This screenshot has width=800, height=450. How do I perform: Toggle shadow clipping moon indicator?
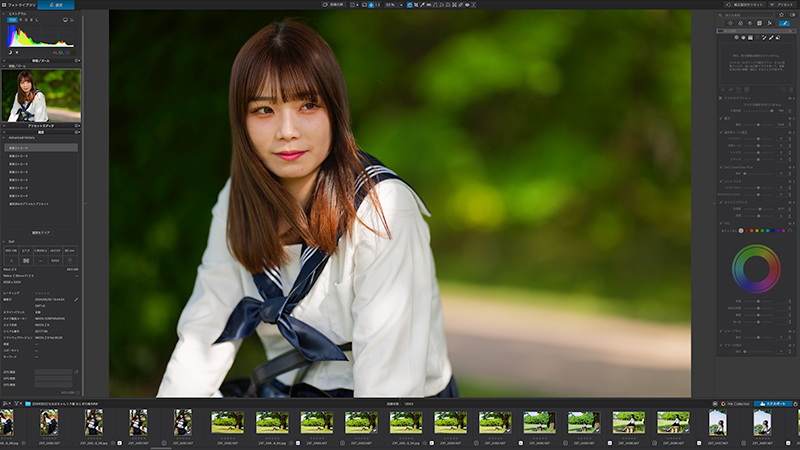pos(10,52)
